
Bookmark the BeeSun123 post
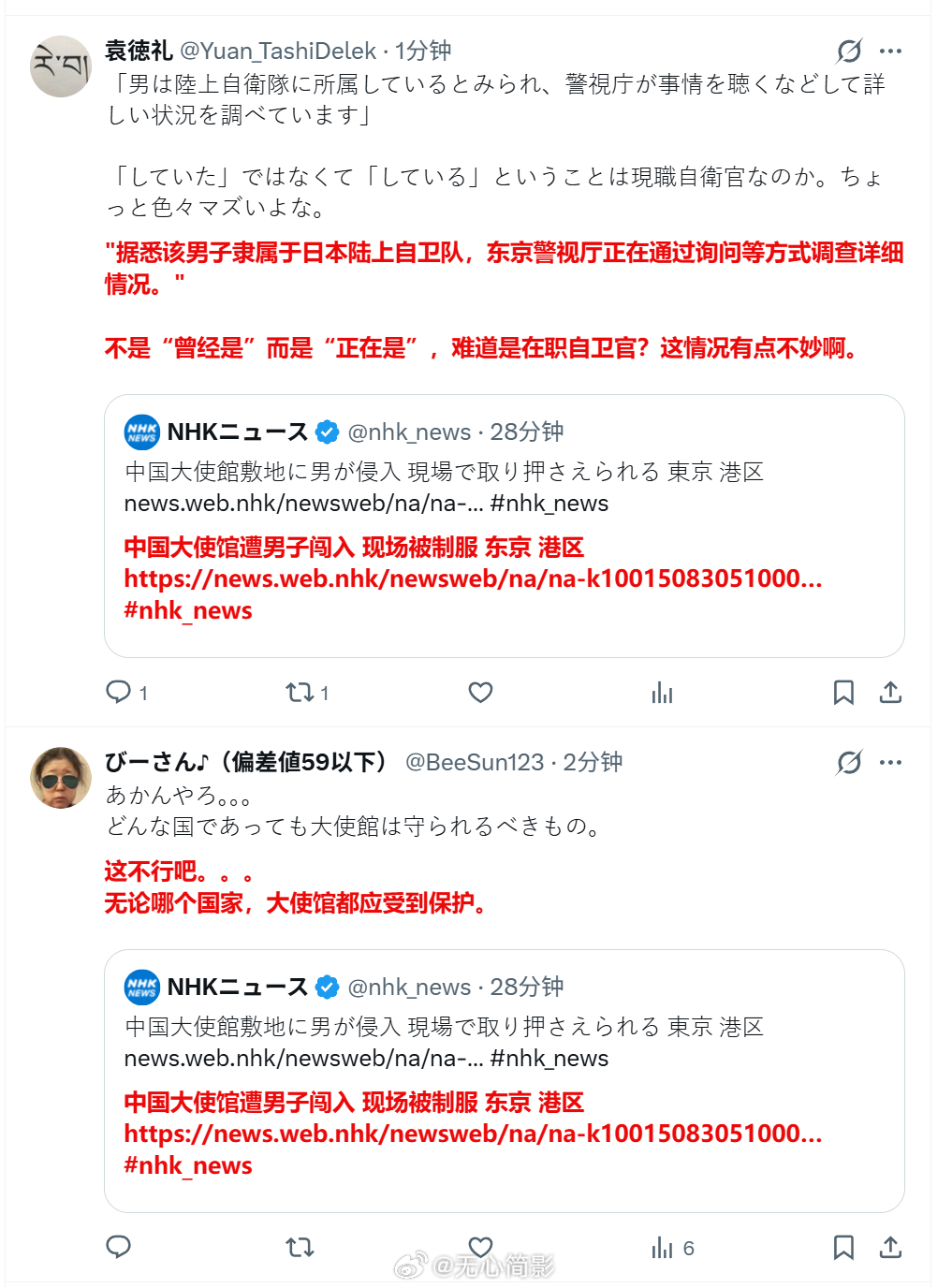843,1247
